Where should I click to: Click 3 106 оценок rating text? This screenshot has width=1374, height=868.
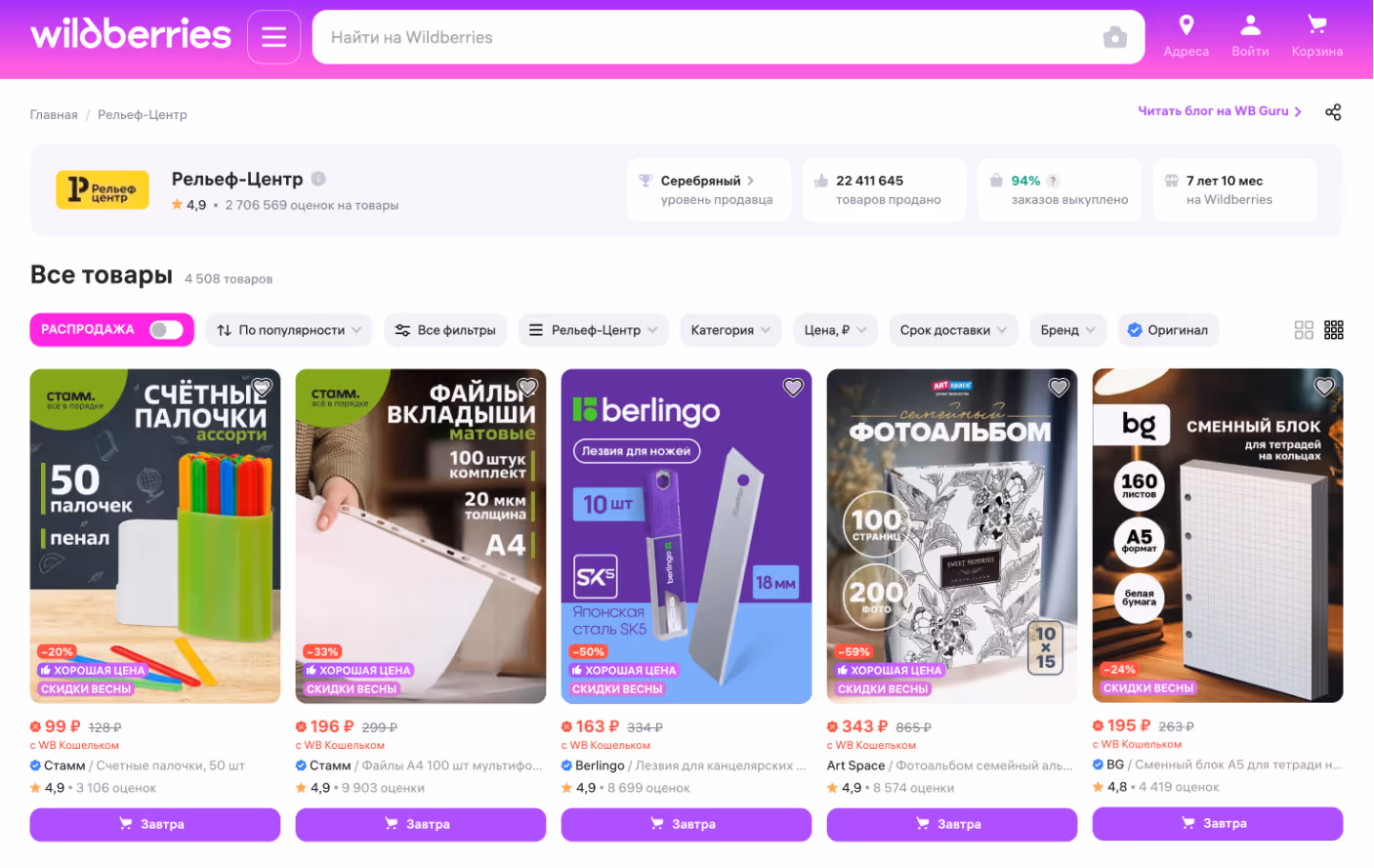[116, 788]
